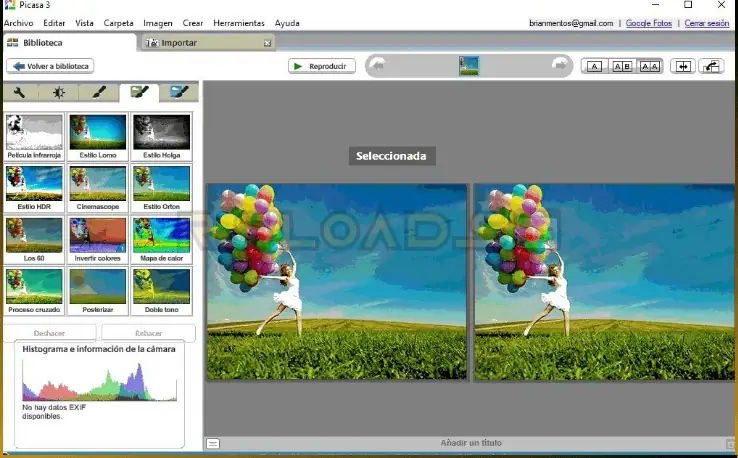Go to previous photo with left arrow

(378, 66)
